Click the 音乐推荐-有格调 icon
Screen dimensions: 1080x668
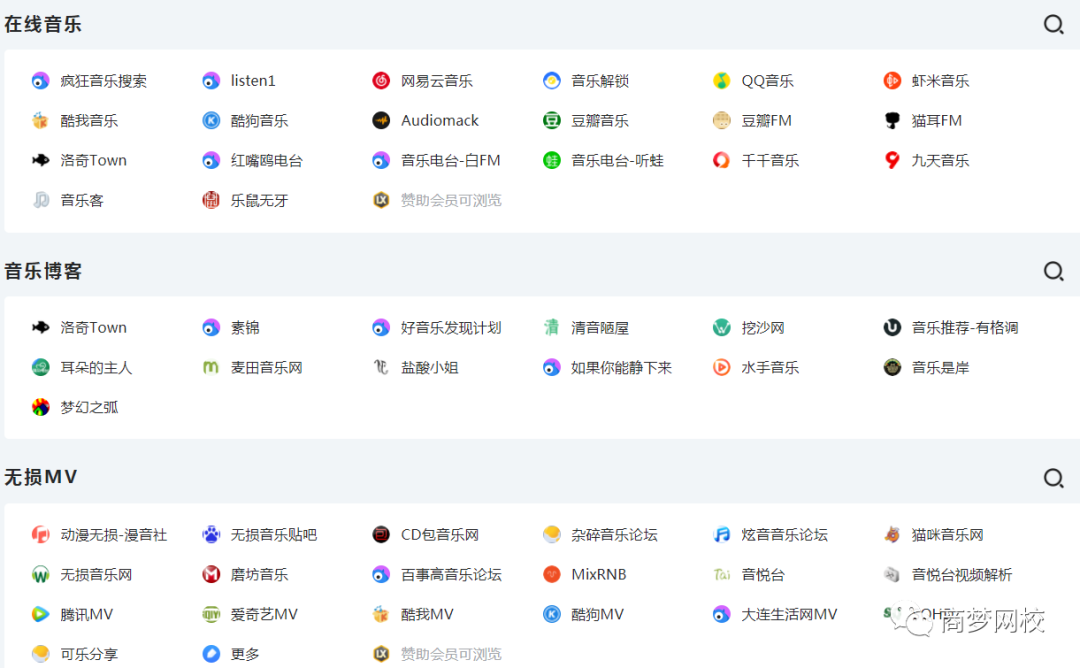click(892, 328)
